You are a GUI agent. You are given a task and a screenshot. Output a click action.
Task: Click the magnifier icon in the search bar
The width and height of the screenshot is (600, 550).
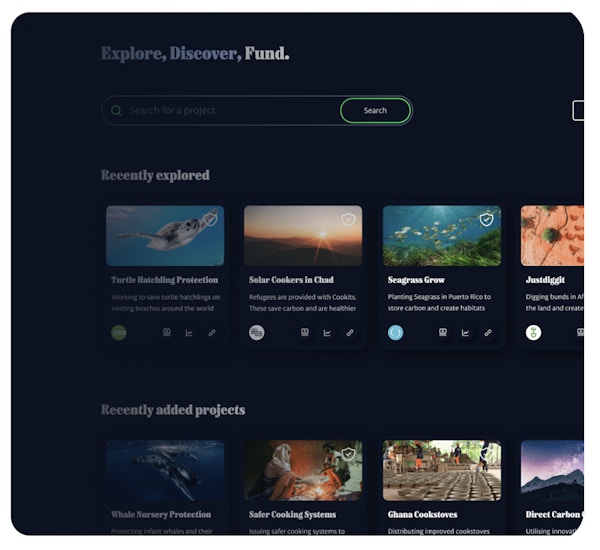pos(116,111)
